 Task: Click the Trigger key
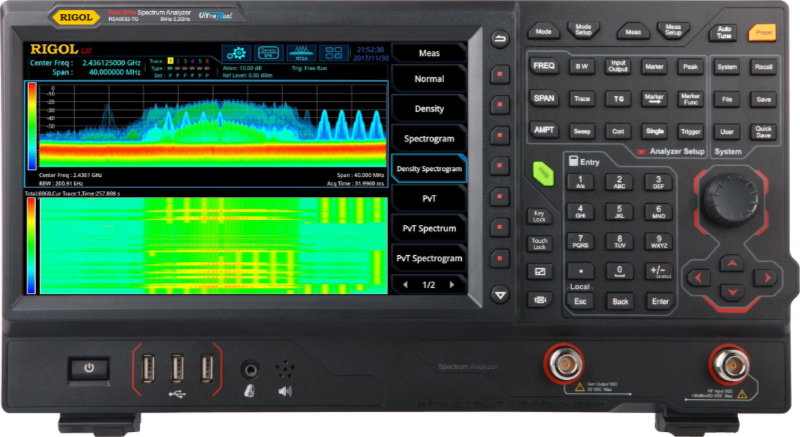pos(690,131)
